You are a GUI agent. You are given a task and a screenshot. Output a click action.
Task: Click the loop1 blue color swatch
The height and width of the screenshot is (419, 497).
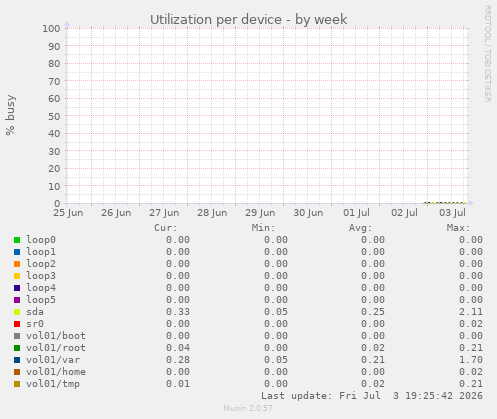17,252
